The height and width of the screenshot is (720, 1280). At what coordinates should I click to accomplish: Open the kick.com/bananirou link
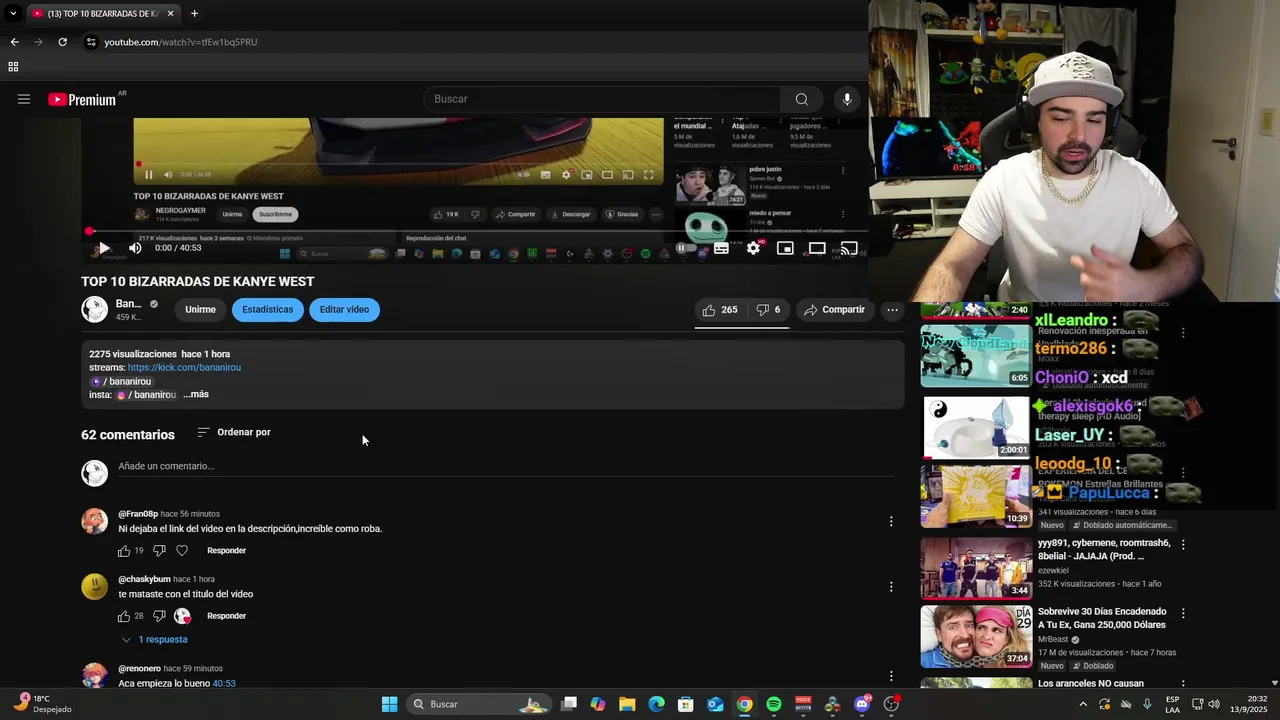pyautogui.click(x=184, y=368)
